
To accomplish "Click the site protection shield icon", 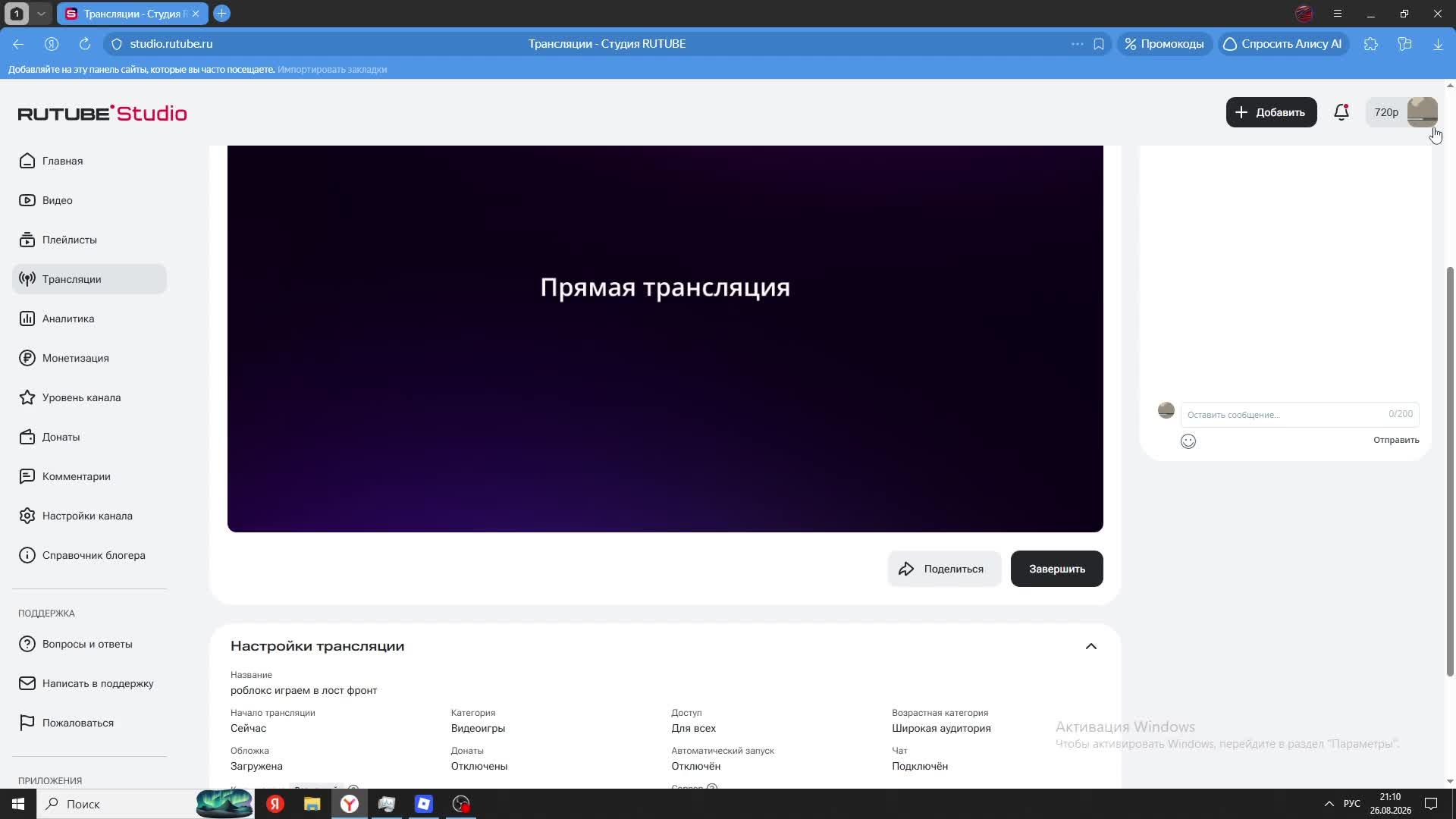I will click(x=117, y=44).
